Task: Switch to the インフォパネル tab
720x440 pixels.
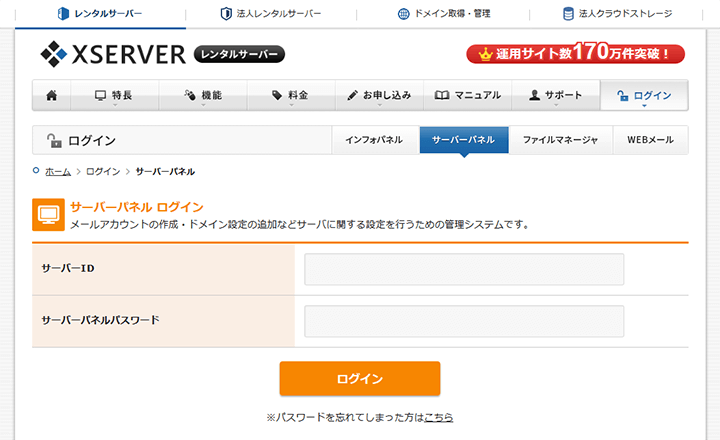Action: [x=375, y=140]
